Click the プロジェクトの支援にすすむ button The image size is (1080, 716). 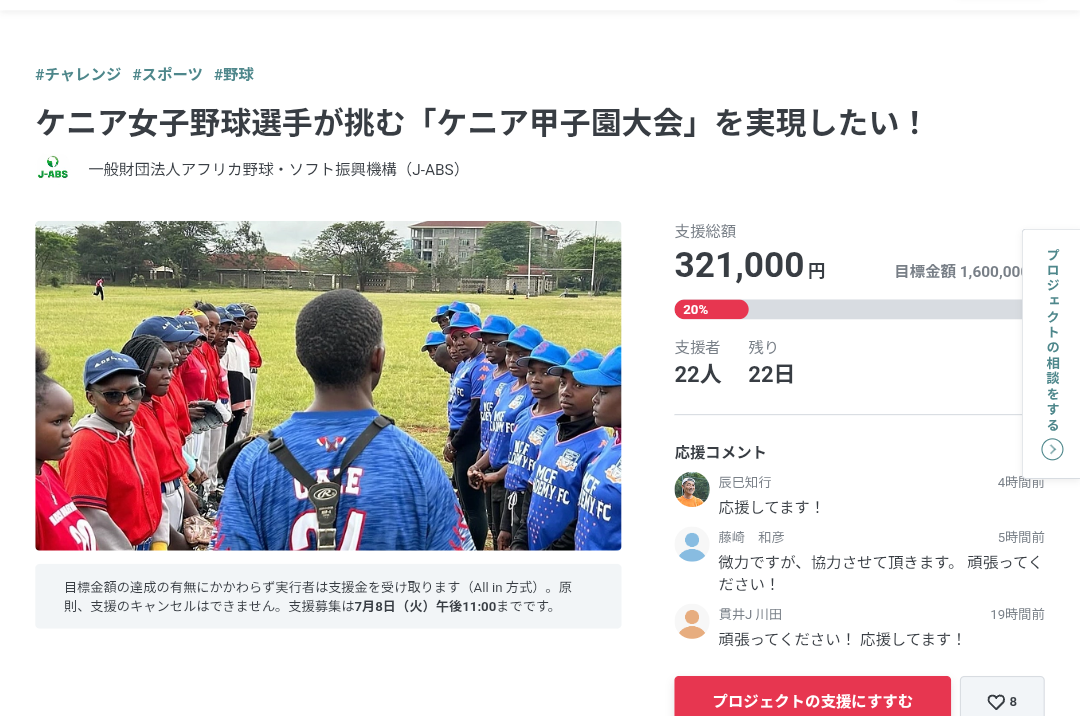812,698
